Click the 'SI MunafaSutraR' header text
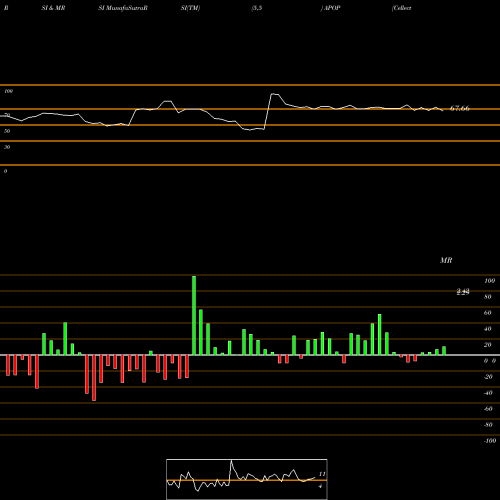Image resolution: width=500 pixels, height=500 pixels. click(123, 8)
